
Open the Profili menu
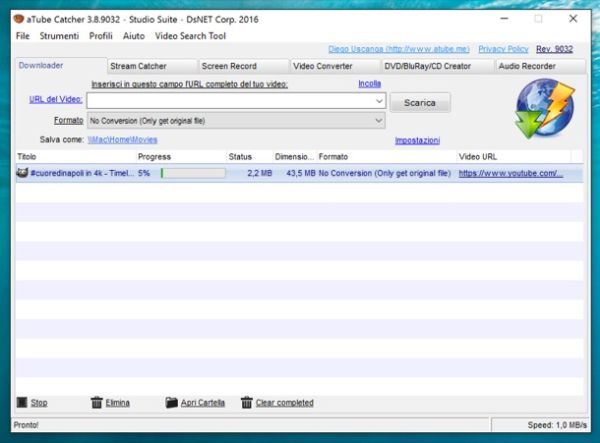pos(101,36)
